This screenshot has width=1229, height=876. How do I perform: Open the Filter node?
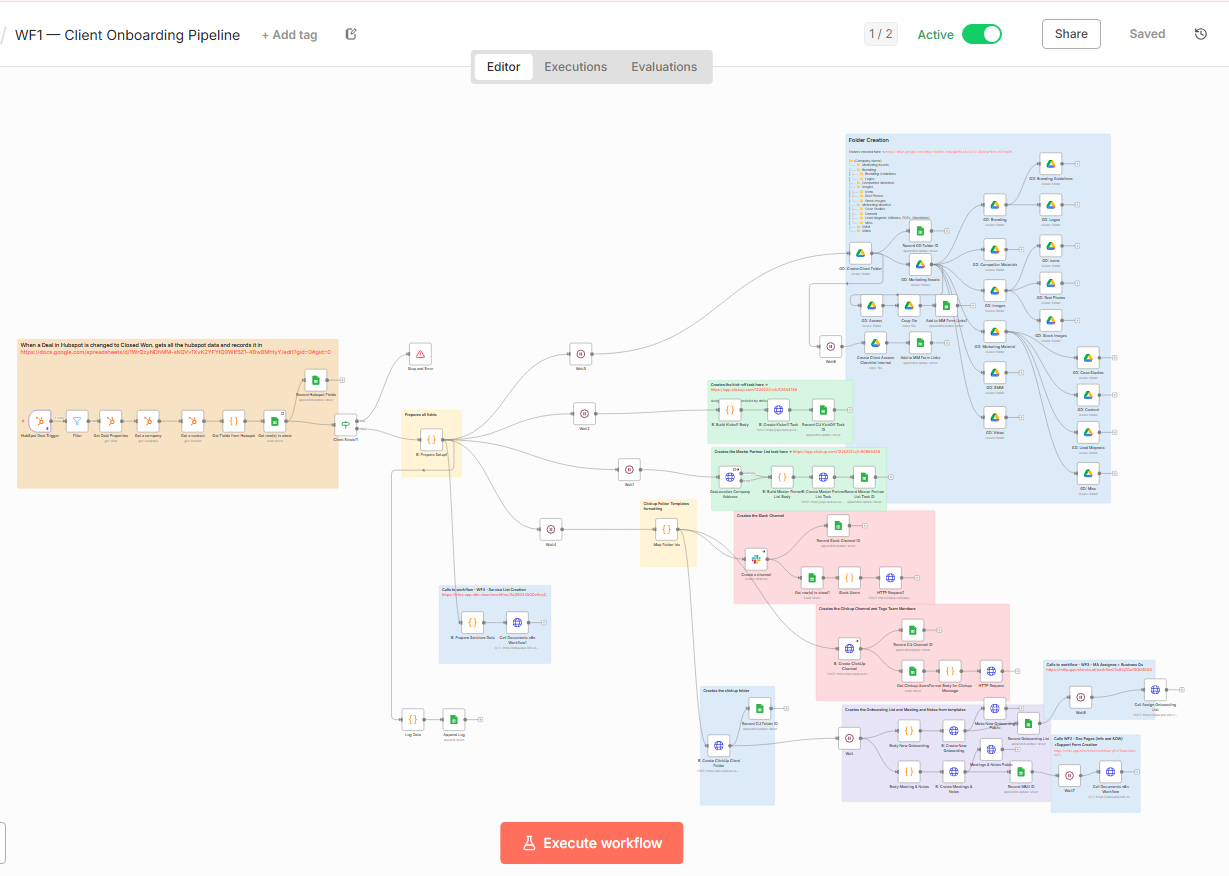pyautogui.click(x=77, y=421)
